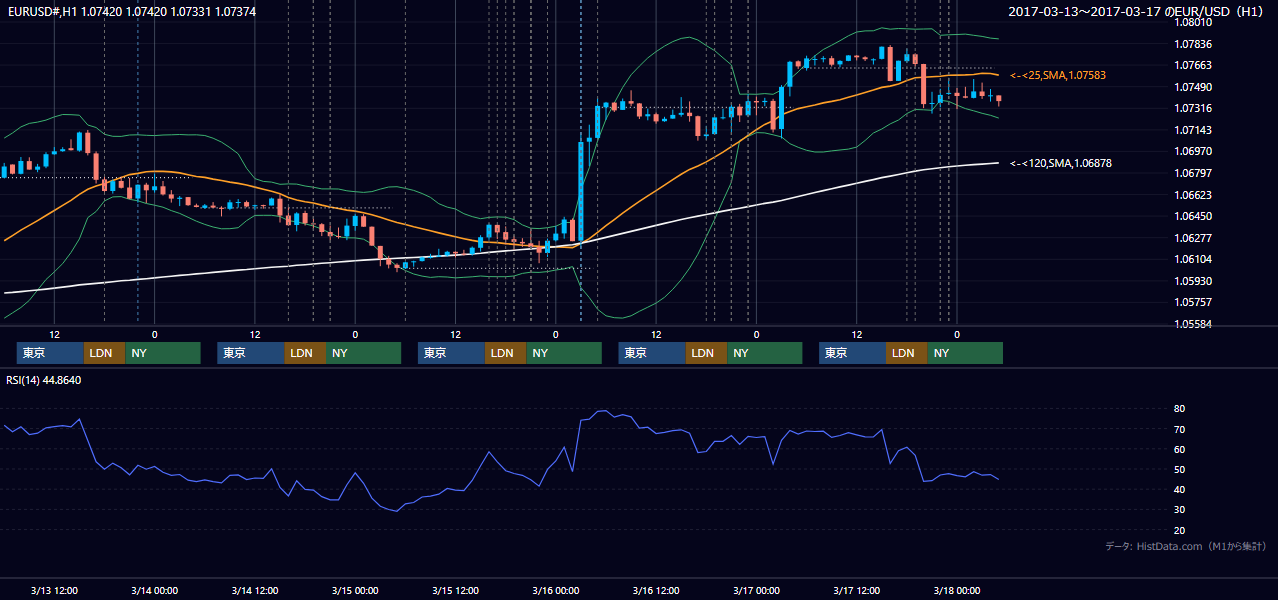Click the 3/14 00:00 time axis label
Screen dimensions: 1278x600
pos(155,590)
